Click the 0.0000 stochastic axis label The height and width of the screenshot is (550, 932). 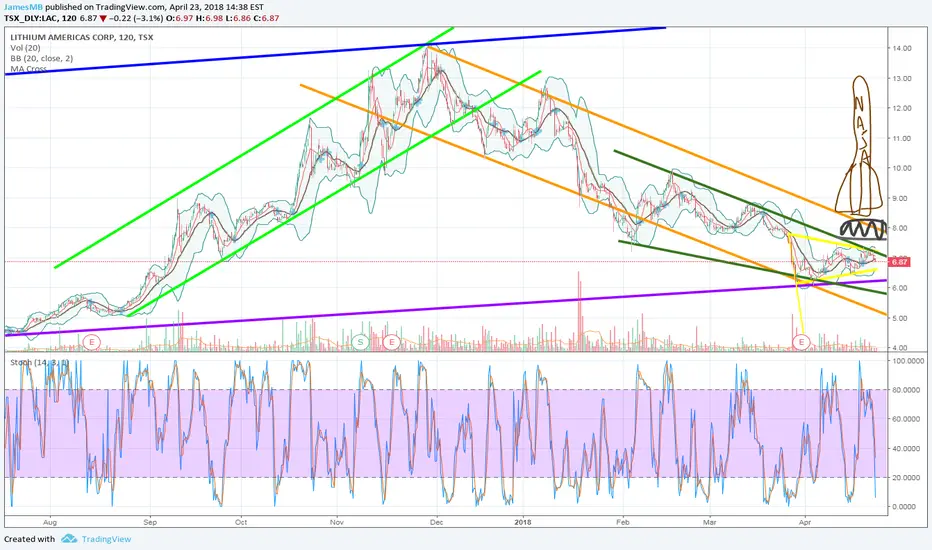(x=903, y=507)
